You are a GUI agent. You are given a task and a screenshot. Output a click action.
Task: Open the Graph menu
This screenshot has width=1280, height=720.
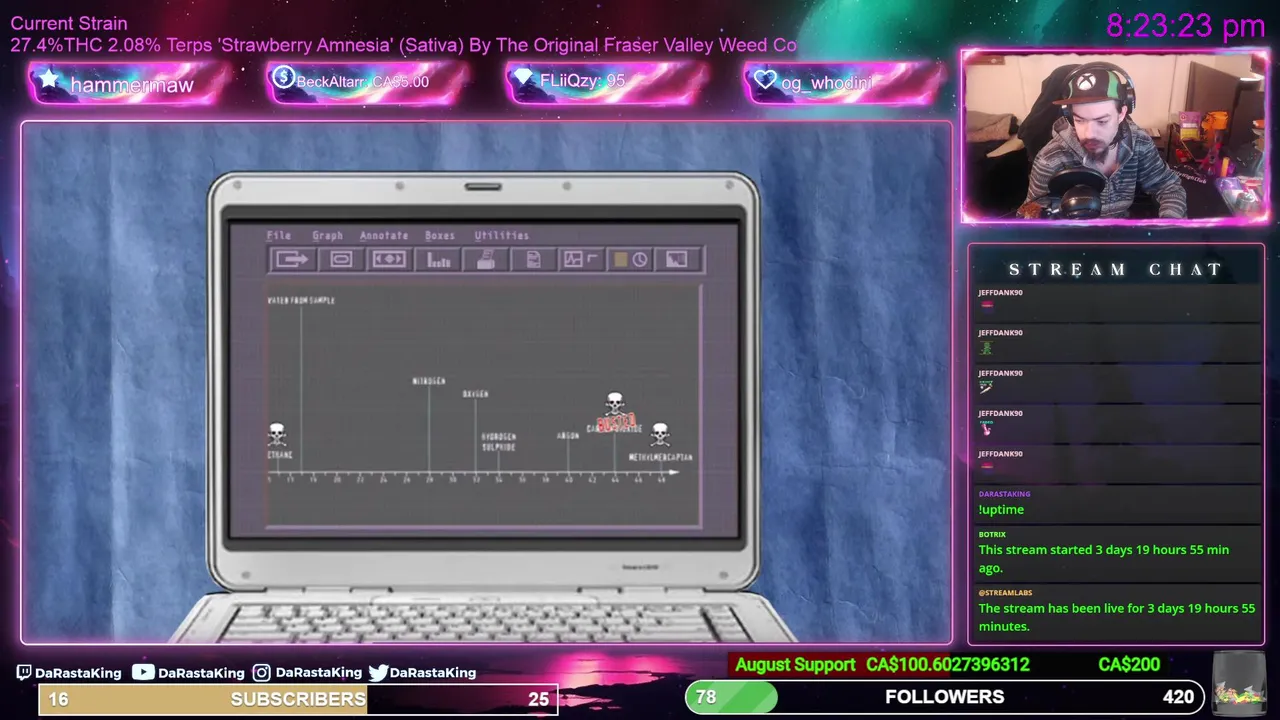327,236
